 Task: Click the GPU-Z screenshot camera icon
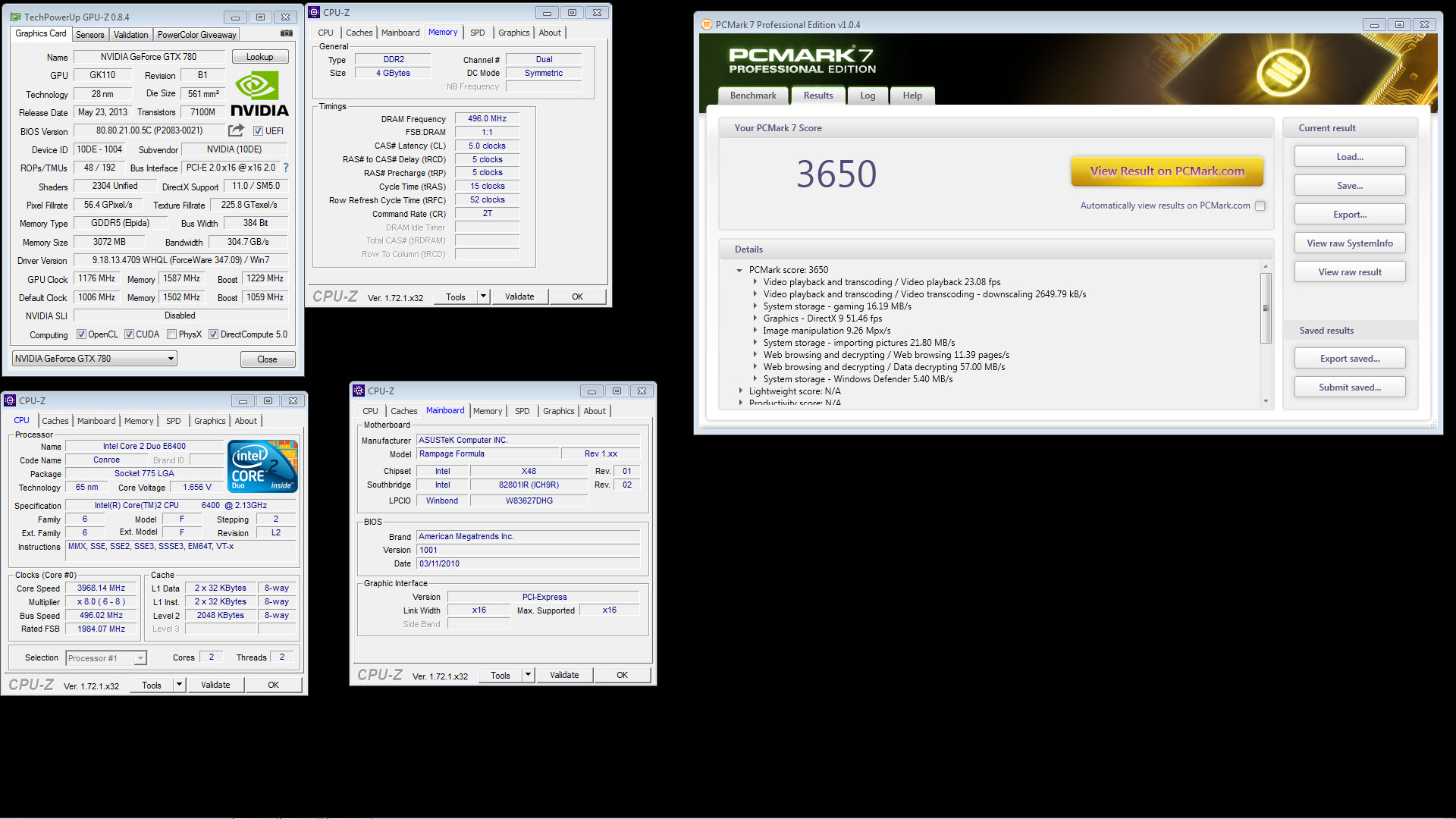(286, 33)
